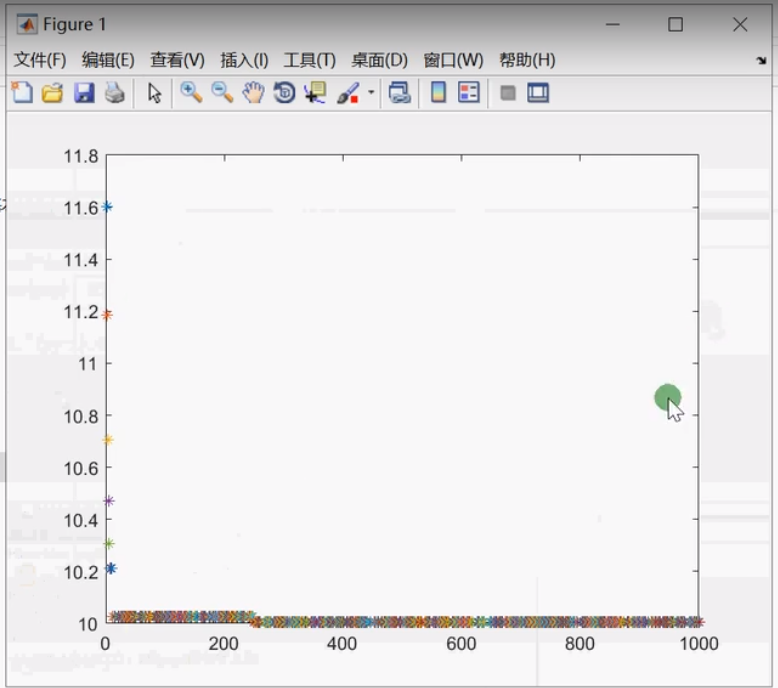Click the y-axis label 11
Screen dimensions: 778x688
pyautogui.click(x=88, y=364)
